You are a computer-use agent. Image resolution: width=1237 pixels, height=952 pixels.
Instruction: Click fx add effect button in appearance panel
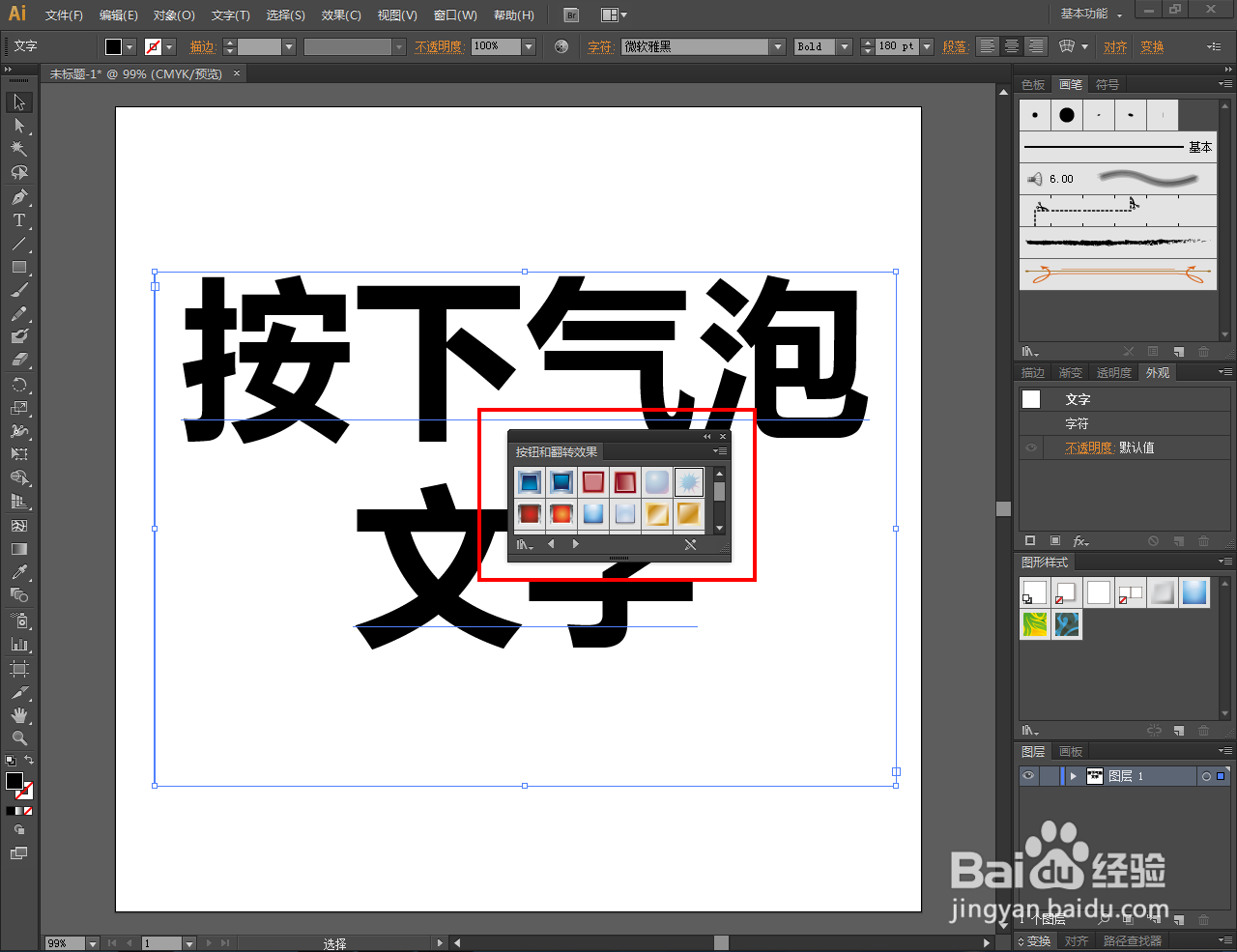pyautogui.click(x=1081, y=541)
